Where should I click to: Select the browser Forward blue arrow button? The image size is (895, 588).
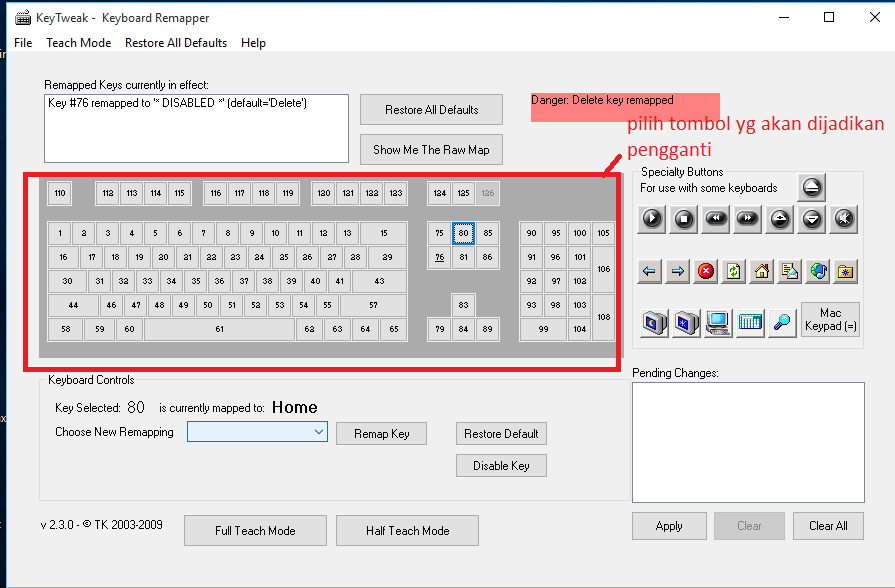[x=678, y=272]
